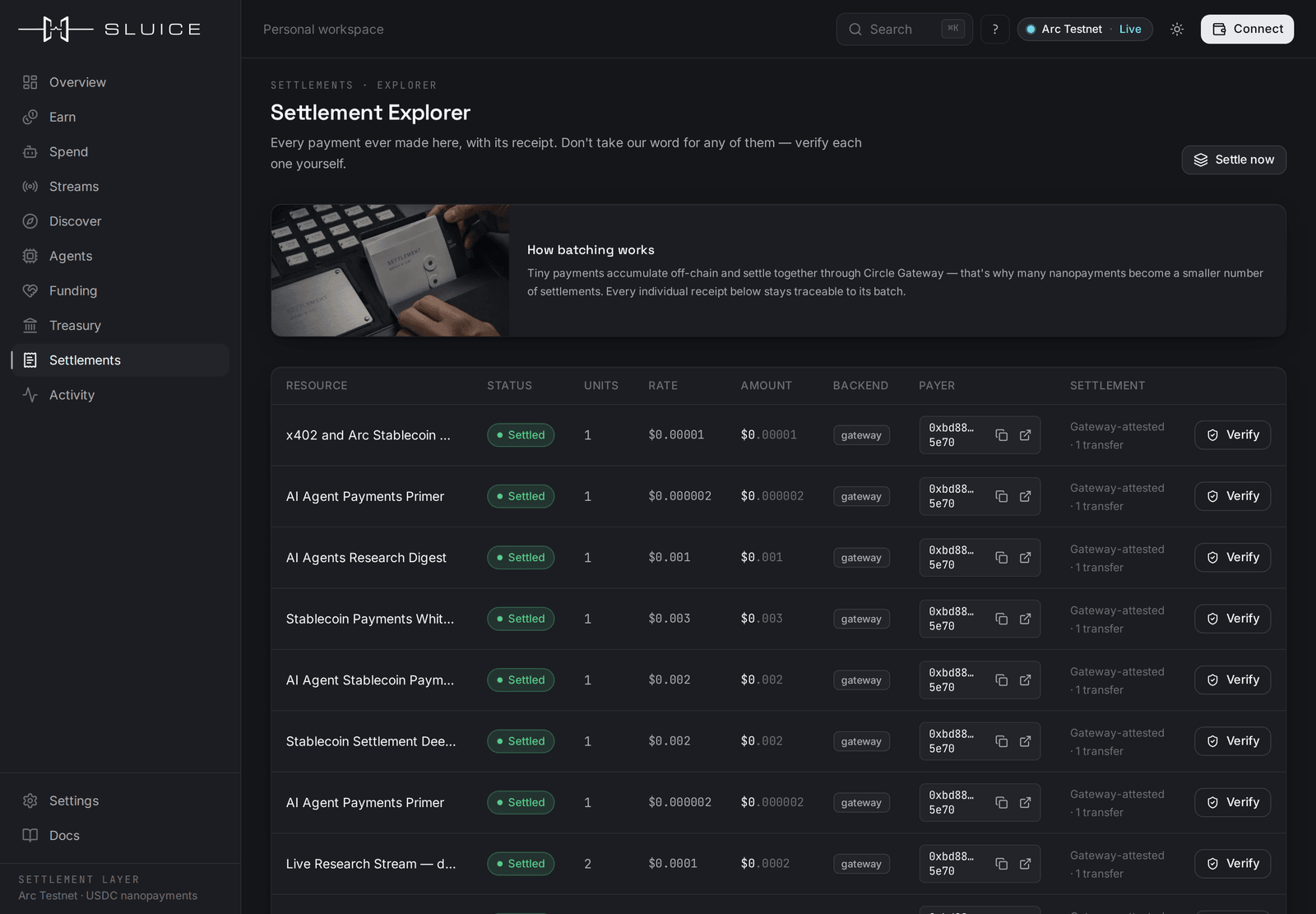Click the Funding heart-hand icon
Image resolution: width=1316 pixels, height=914 pixels.
coord(30,290)
